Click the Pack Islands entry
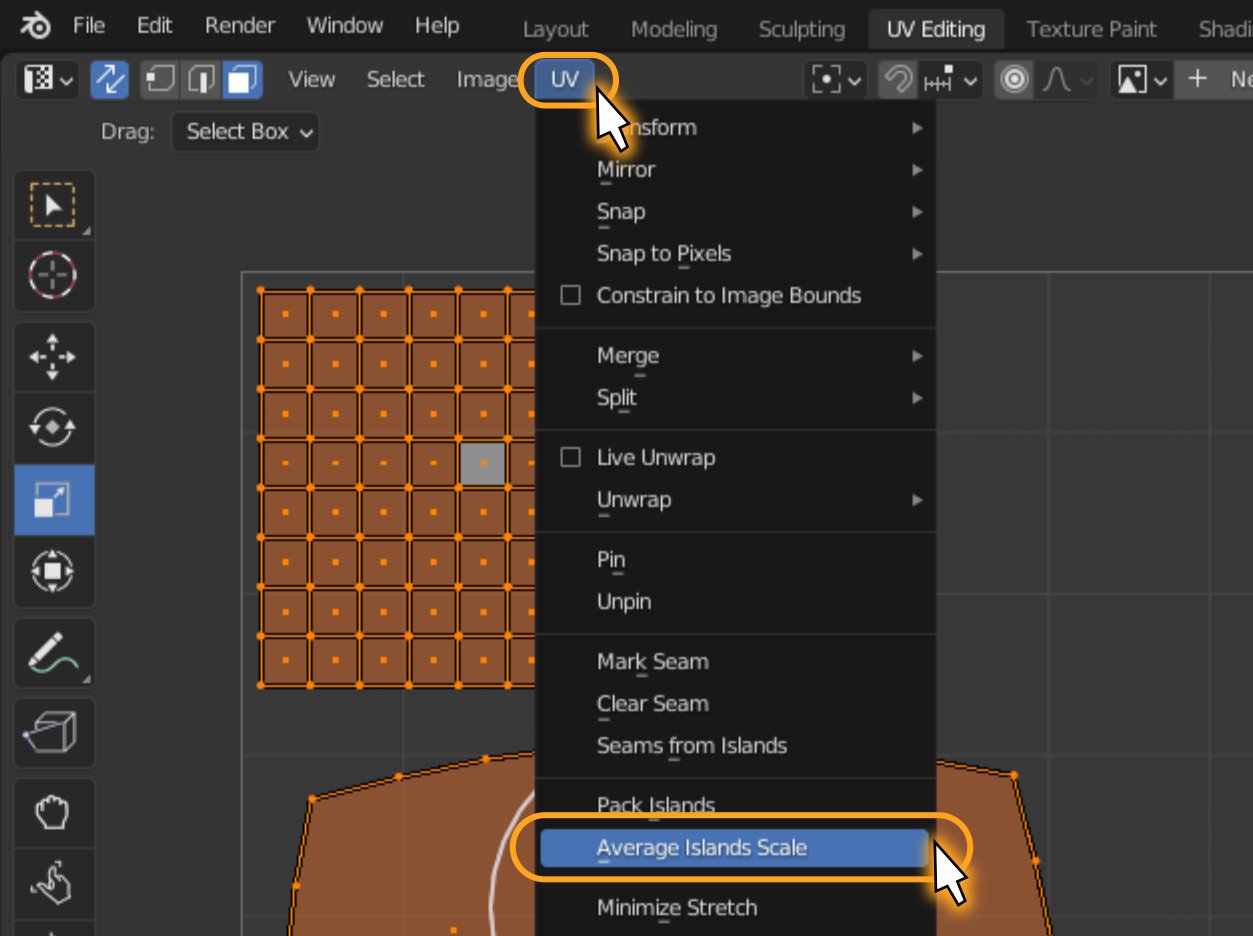1253x936 pixels. [656, 805]
